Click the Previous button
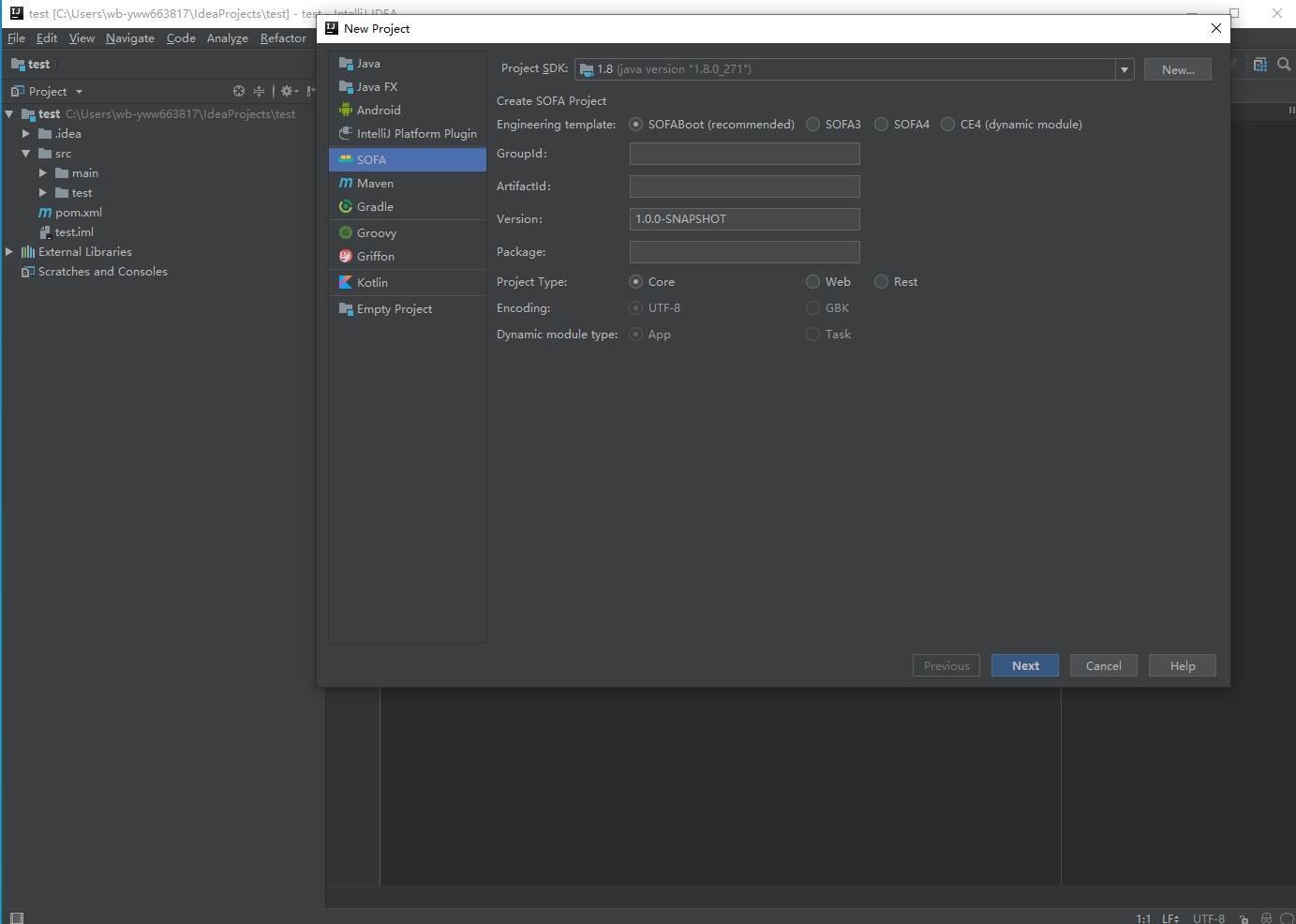 [x=946, y=665]
